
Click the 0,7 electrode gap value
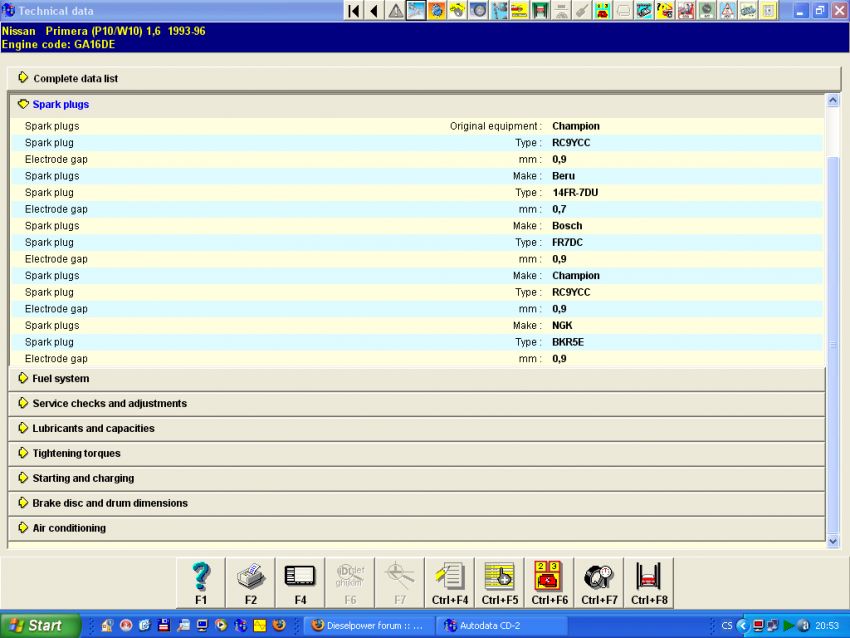(559, 209)
